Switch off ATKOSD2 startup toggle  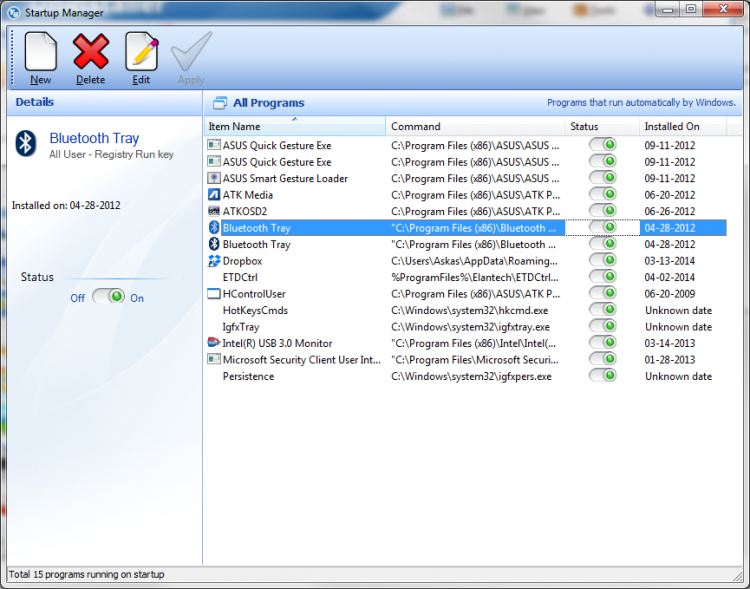point(602,211)
